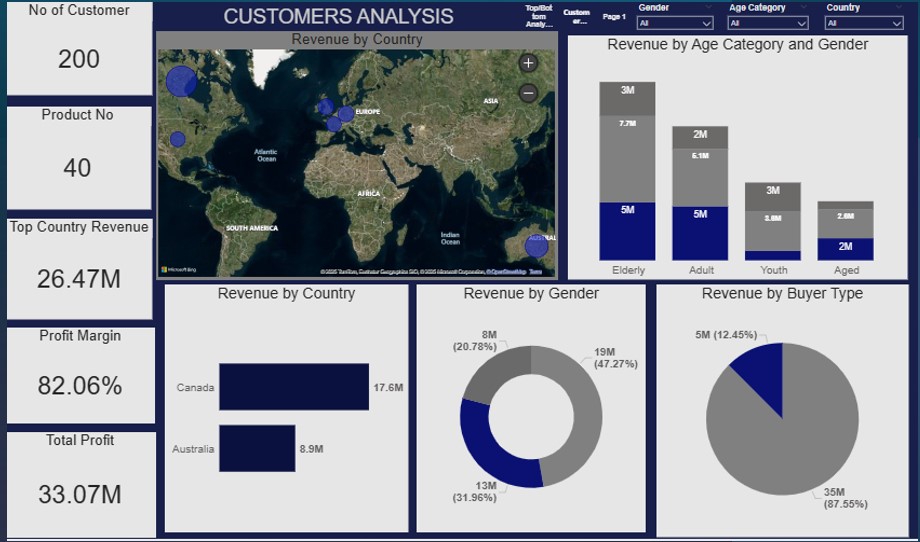Image resolution: width=920 pixels, height=542 pixels.
Task: Click the Revenue by Age Category and Gender title
Action: pyautogui.click(x=738, y=45)
